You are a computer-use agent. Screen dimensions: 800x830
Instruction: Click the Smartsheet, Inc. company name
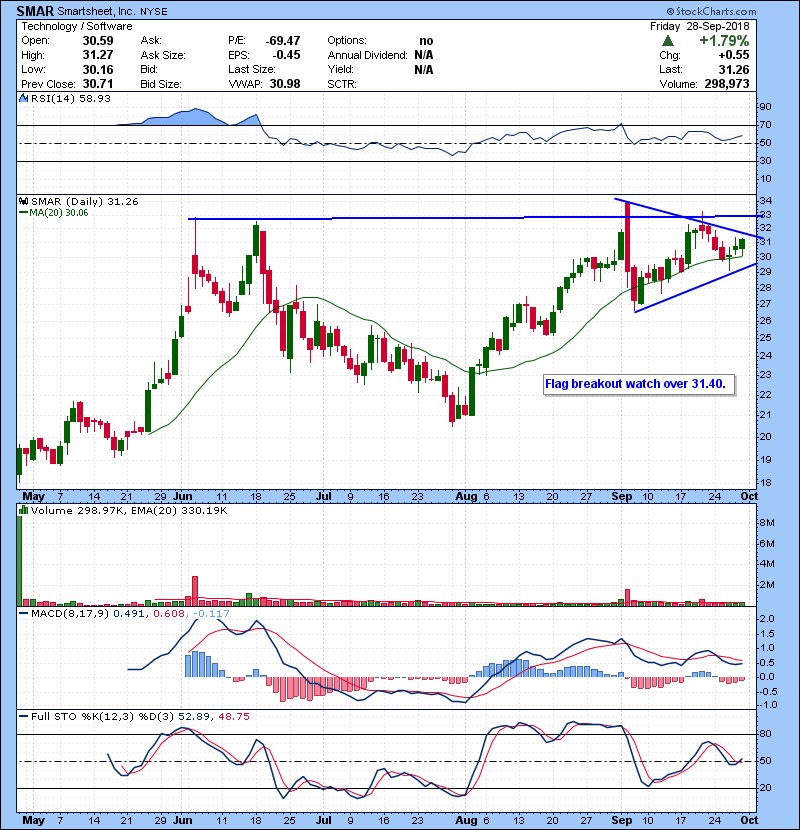(x=96, y=11)
